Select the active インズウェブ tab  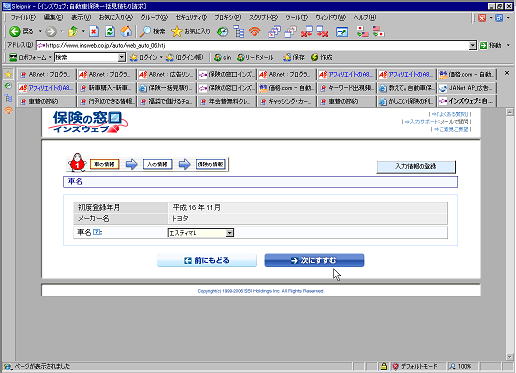(x=466, y=101)
